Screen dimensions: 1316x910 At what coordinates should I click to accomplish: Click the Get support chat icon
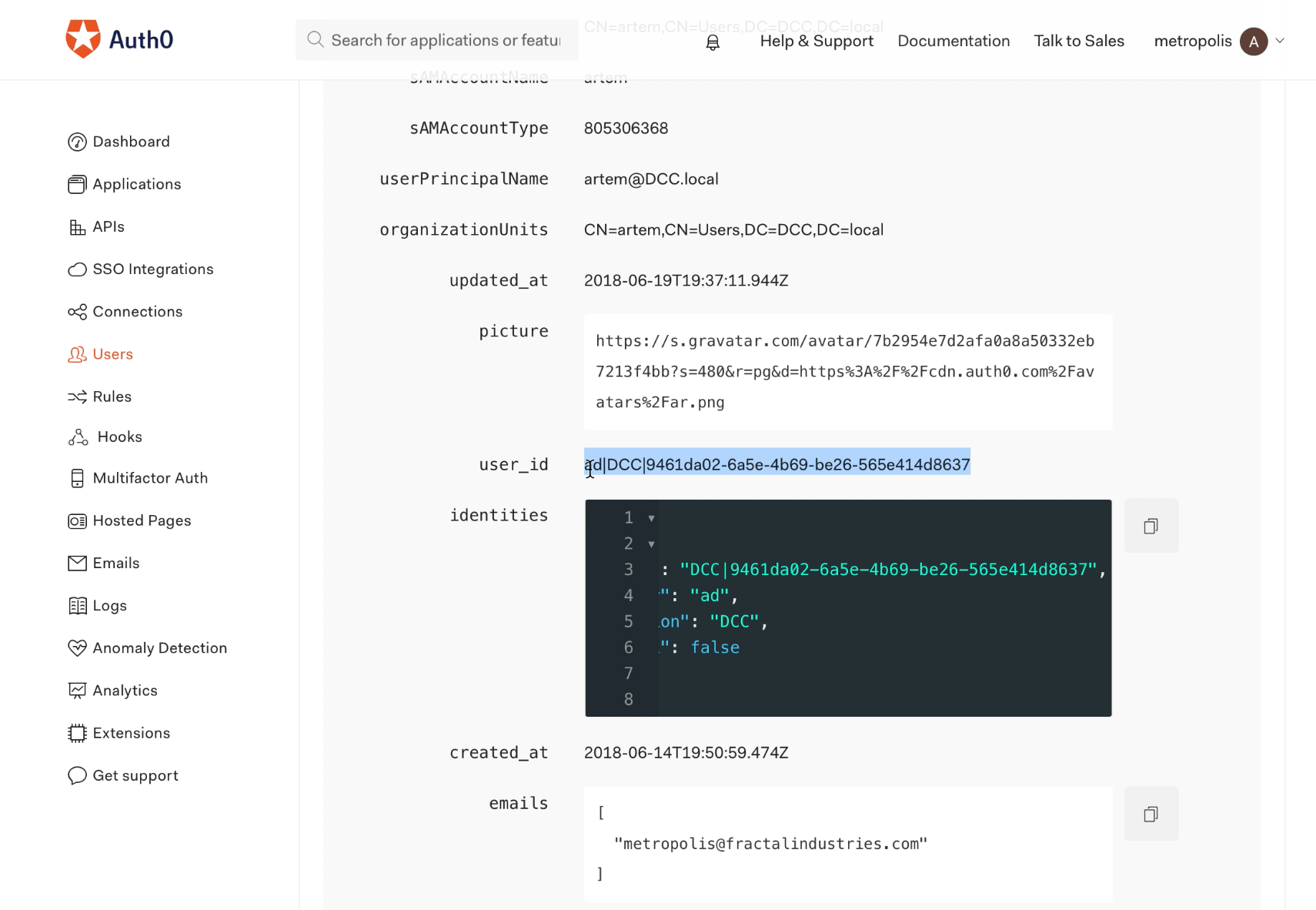pyautogui.click(x=77, y=775)
